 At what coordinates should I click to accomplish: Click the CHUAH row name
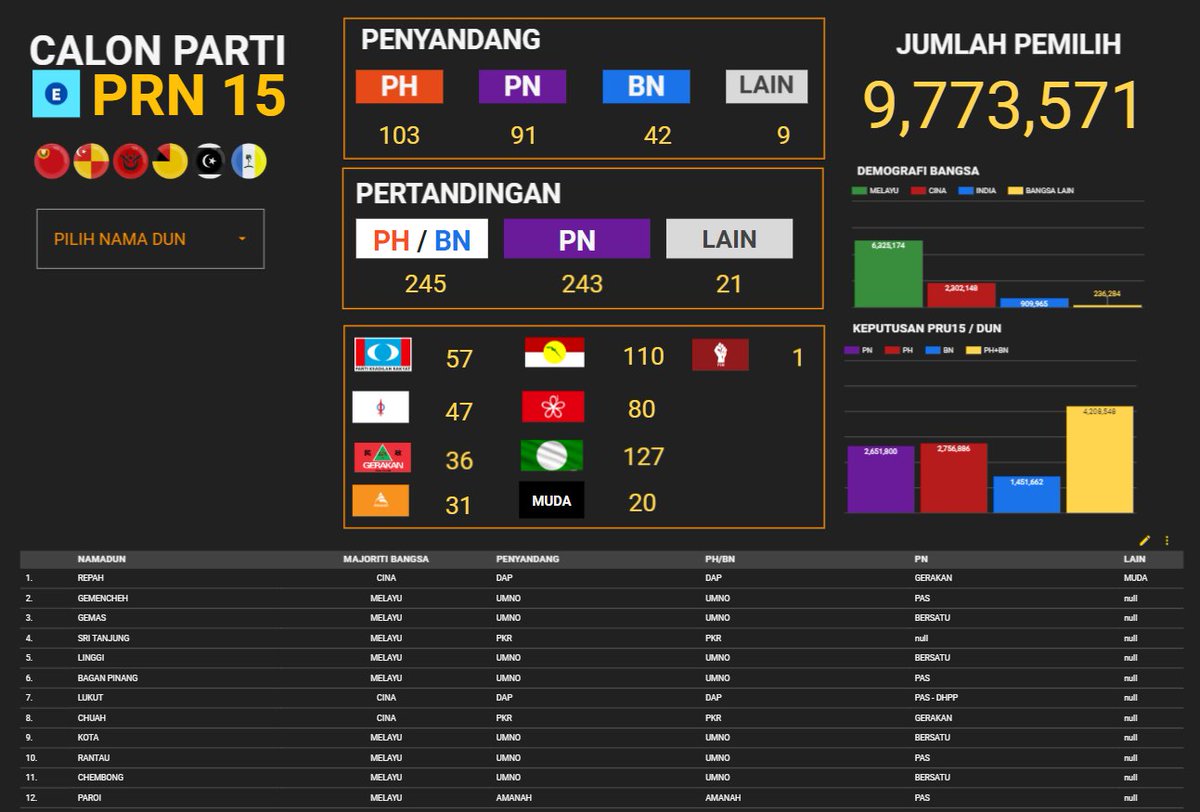coord(92,718)
